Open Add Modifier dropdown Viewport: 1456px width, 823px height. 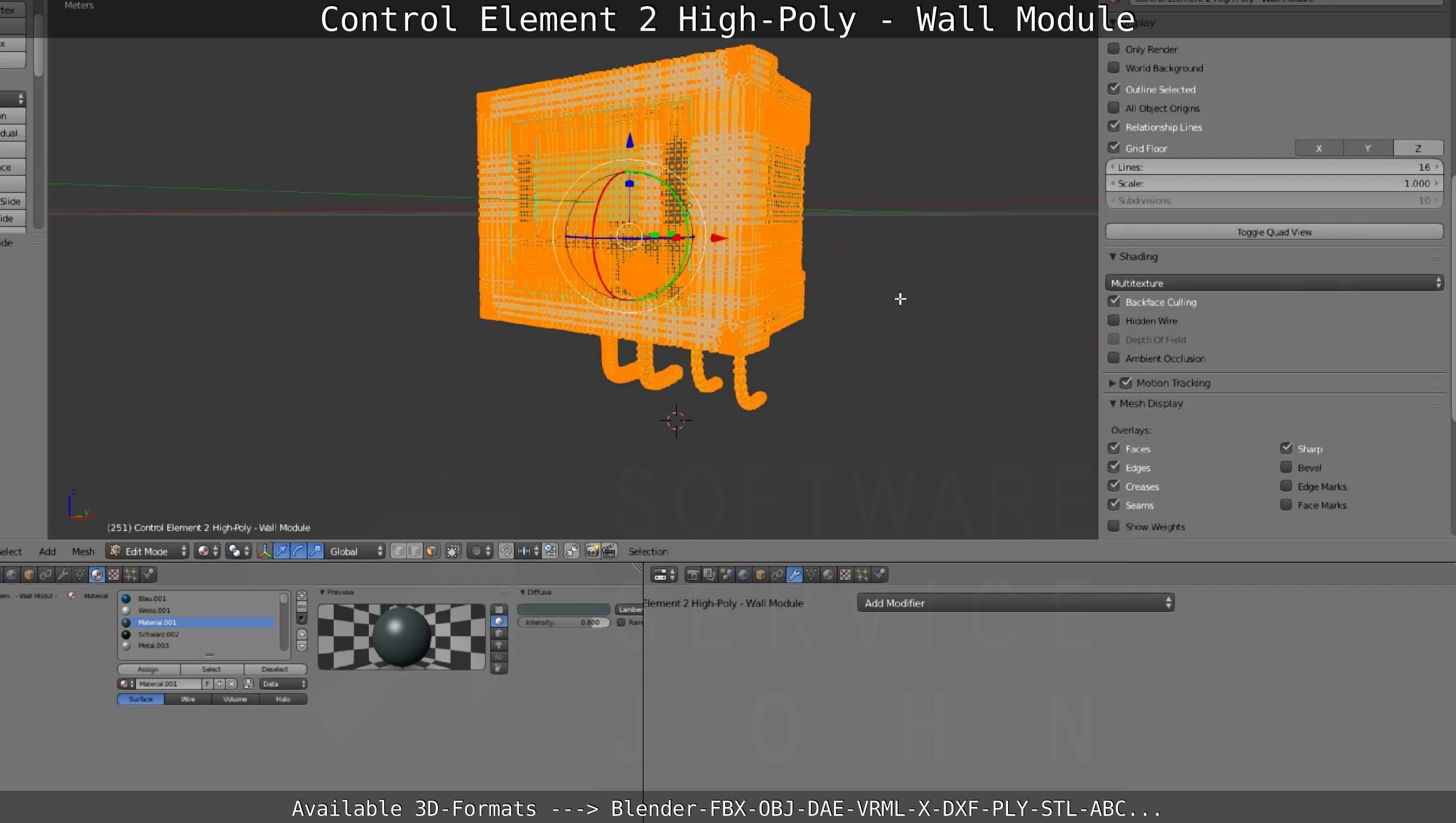(1016, 602)
